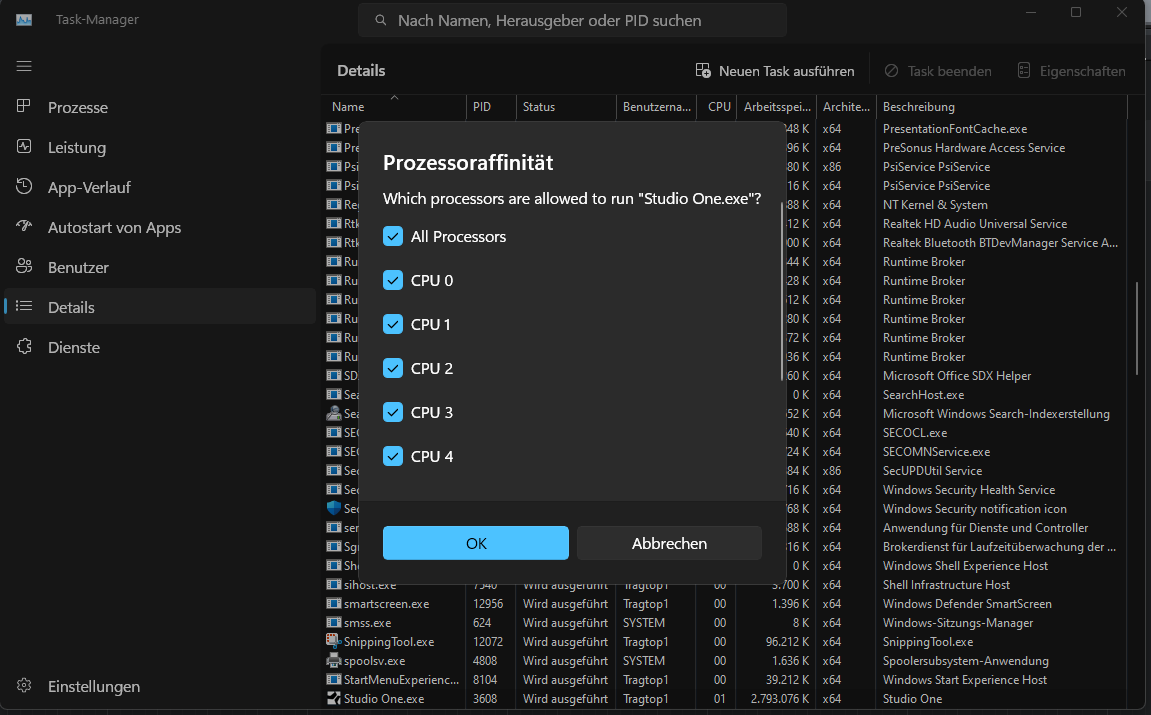Click the Studio One.exe process icon
Screen dimensions: 1151x715
(x=334, y=698)
